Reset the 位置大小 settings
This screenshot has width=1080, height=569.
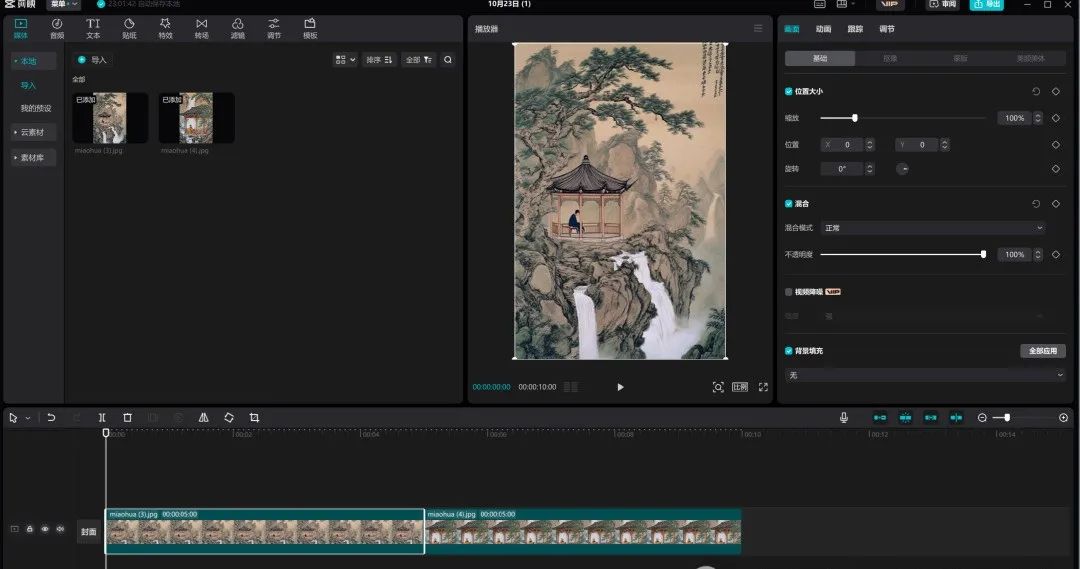[x=1035, y=91]
